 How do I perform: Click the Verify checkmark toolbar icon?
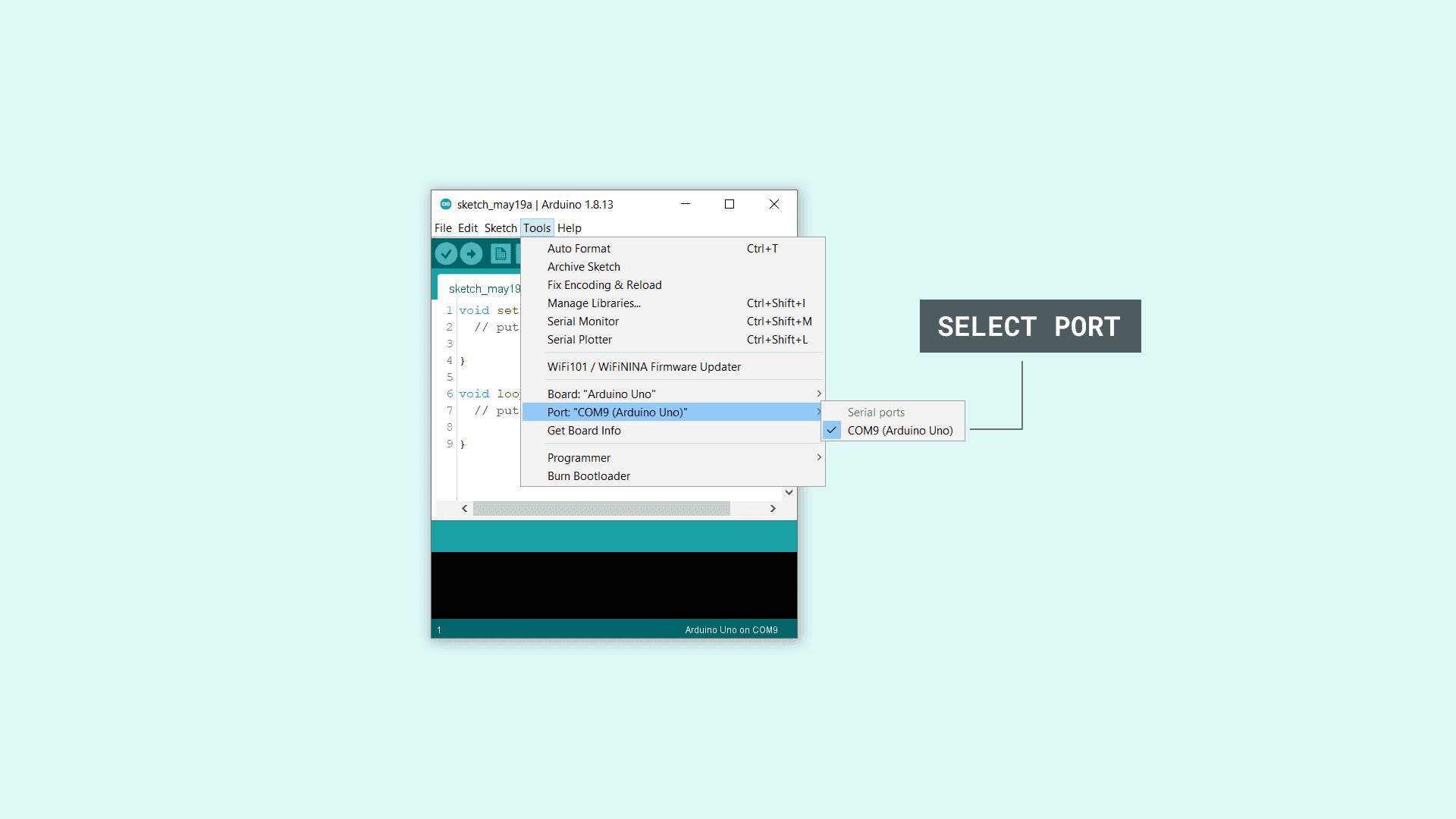[x=446, y=253]
